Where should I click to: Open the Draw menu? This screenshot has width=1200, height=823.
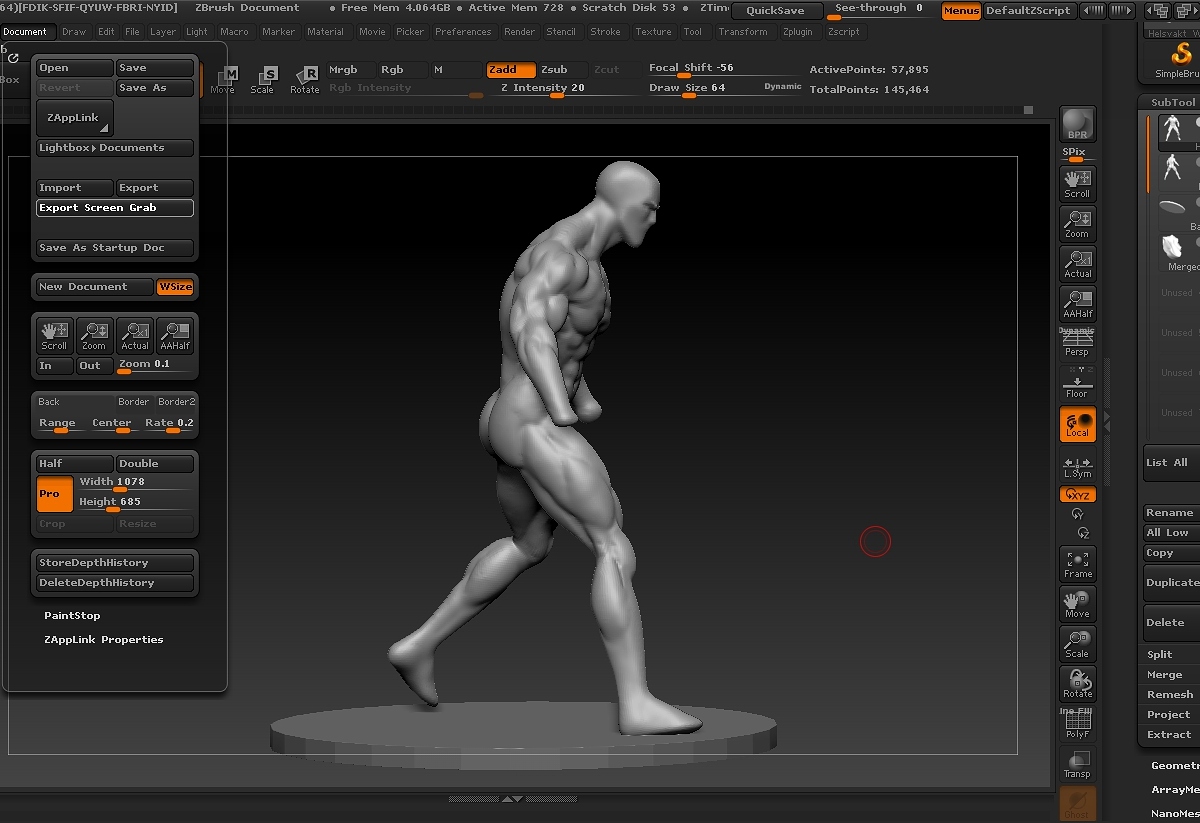(74, 32)
